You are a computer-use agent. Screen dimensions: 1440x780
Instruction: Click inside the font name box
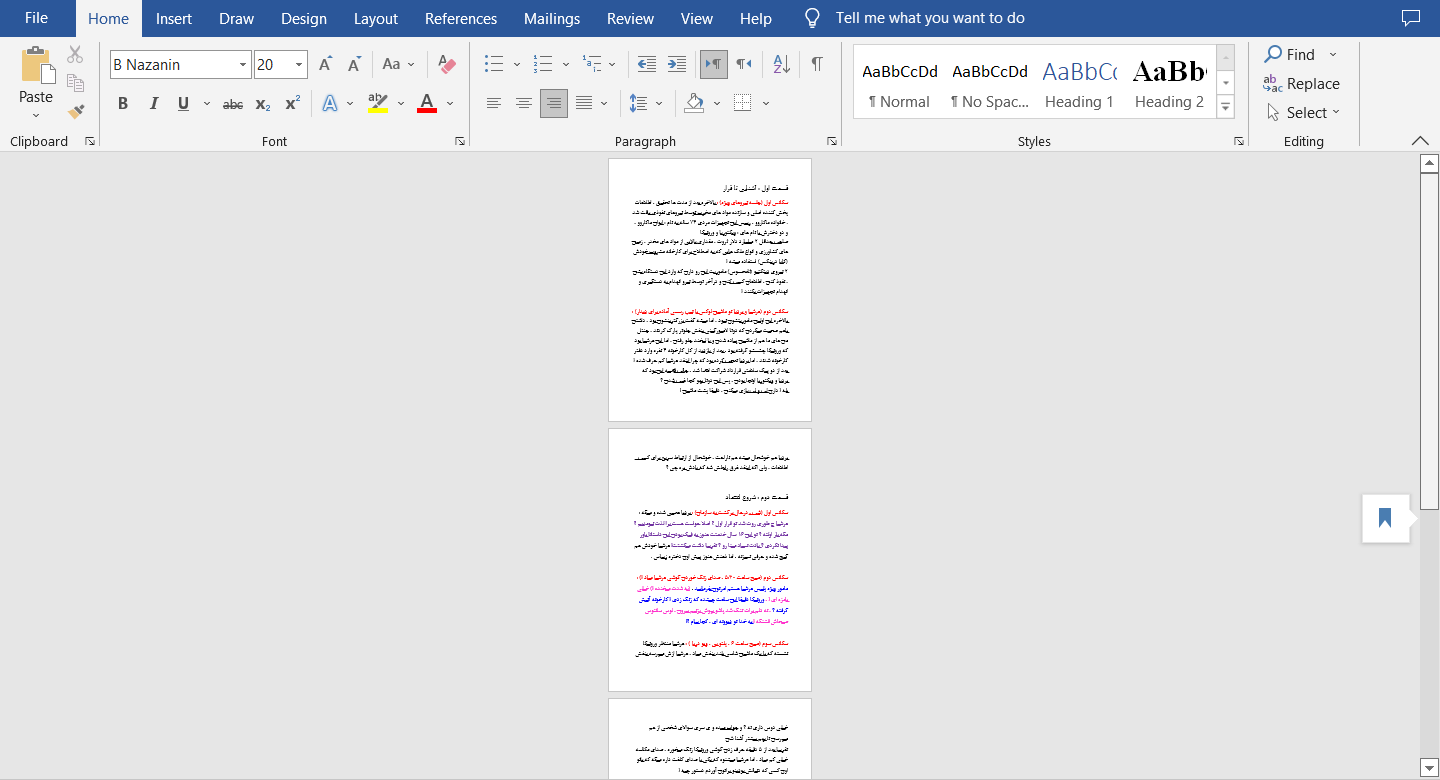click(x=173, y=65)
